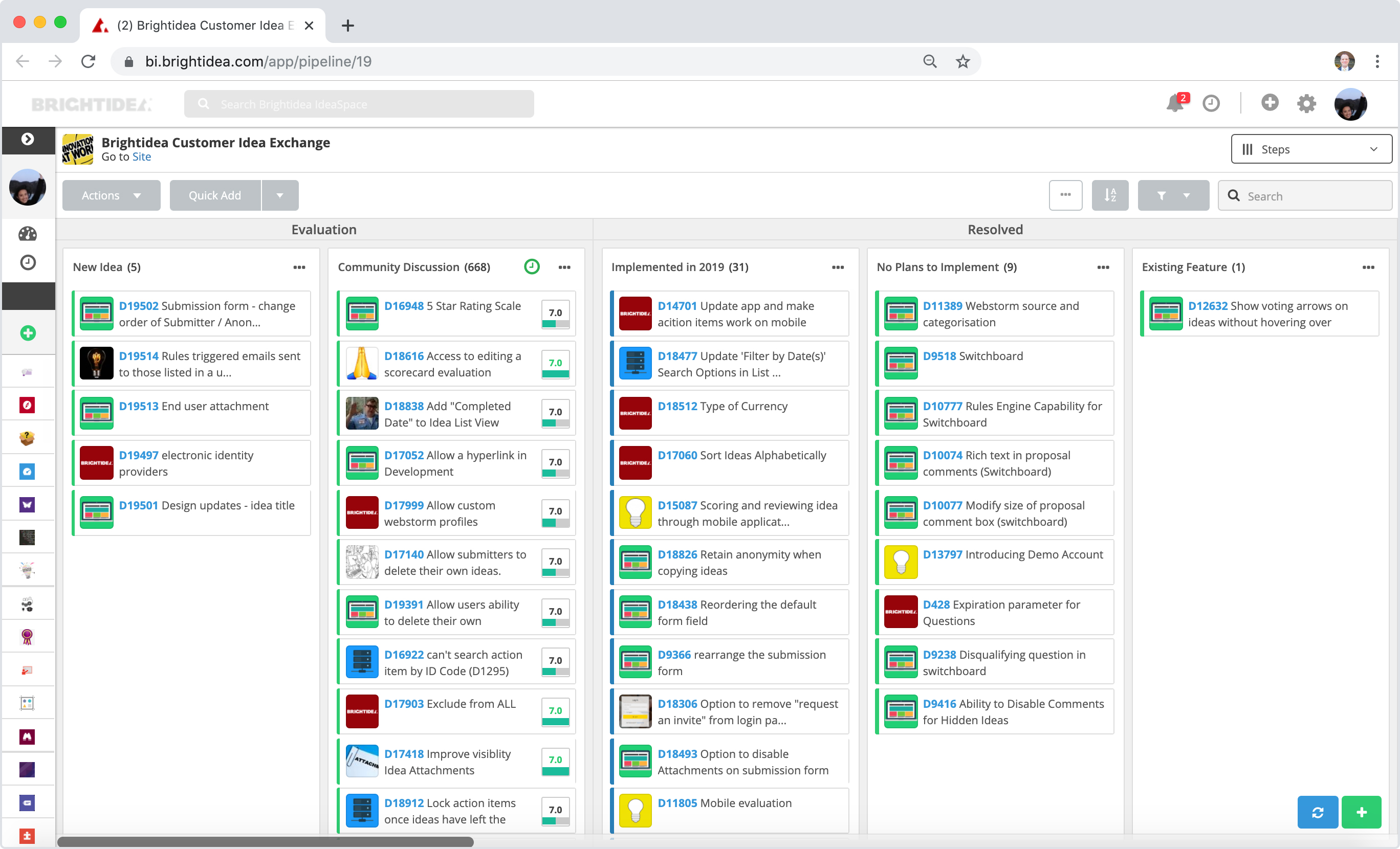Open New Idea column options menu
The width and height of the screenshot is (1400, 849).
pos(299,267)
